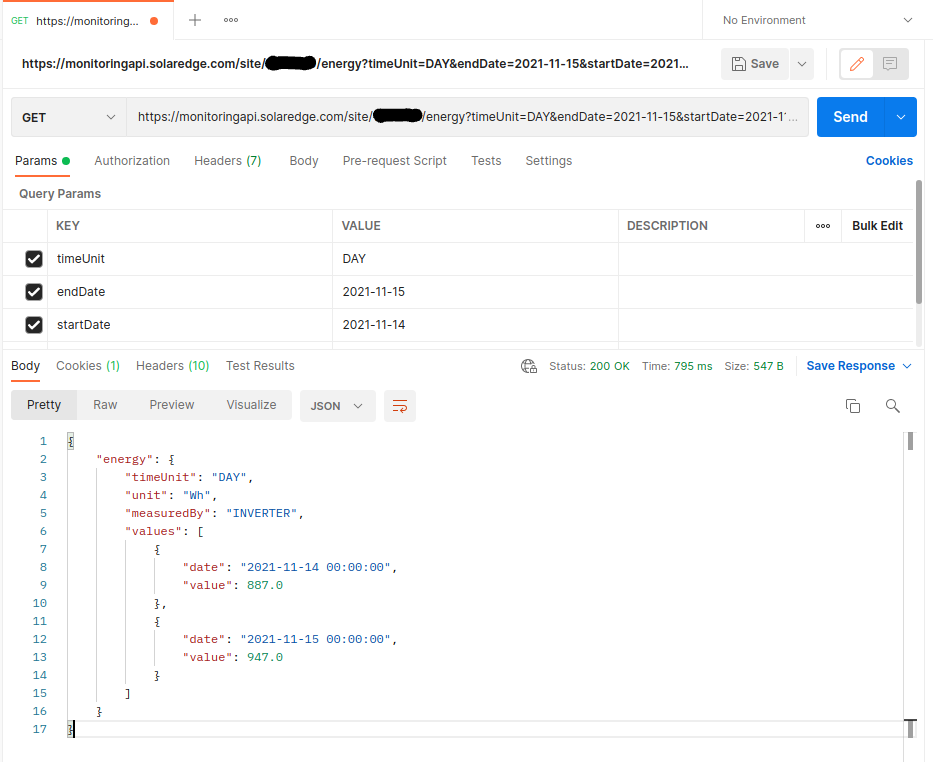Open a new request tab with plus icon
The width and height of the screenshot is (933, 762).
tap(194, 20)
